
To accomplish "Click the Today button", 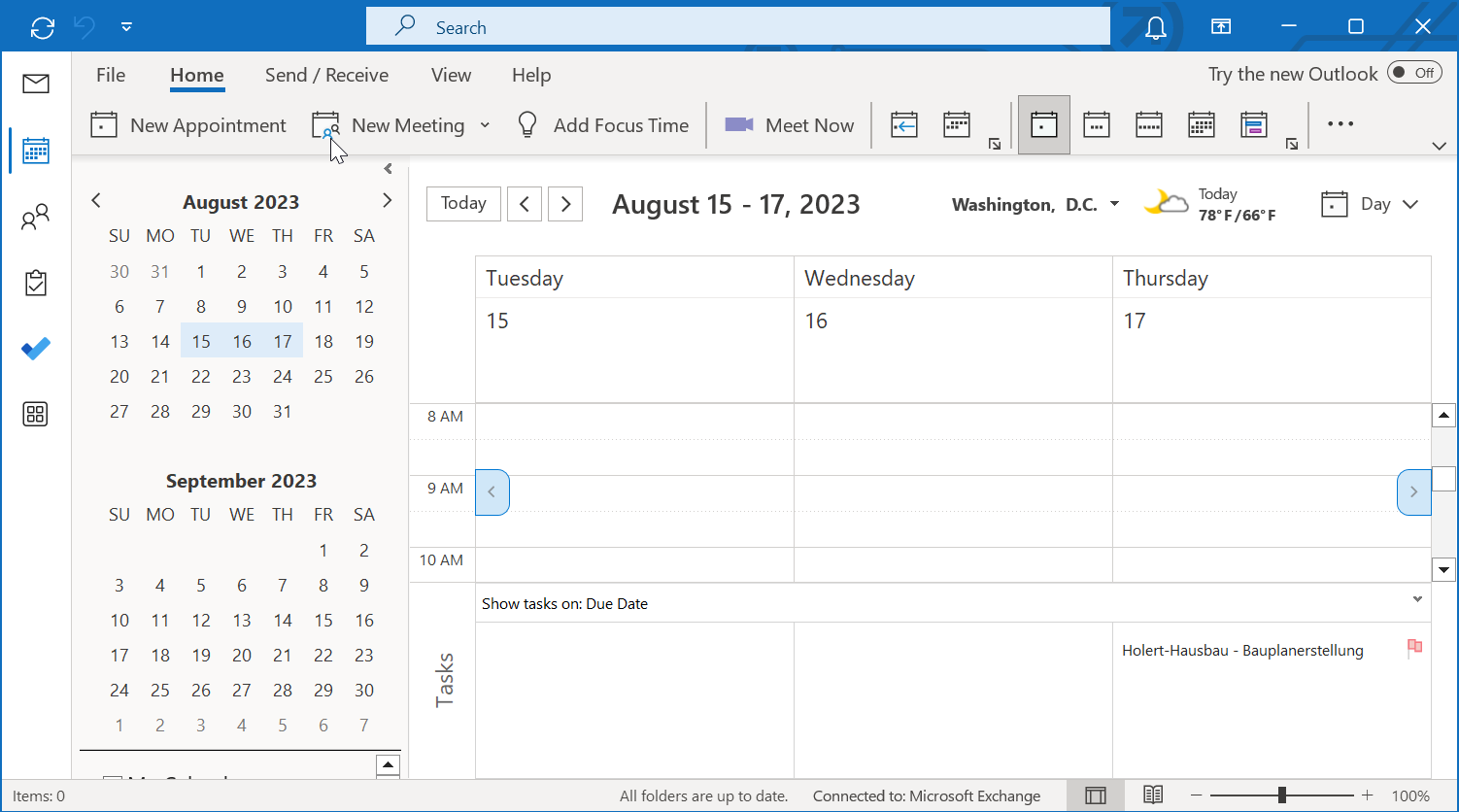I will coord(463,204).
